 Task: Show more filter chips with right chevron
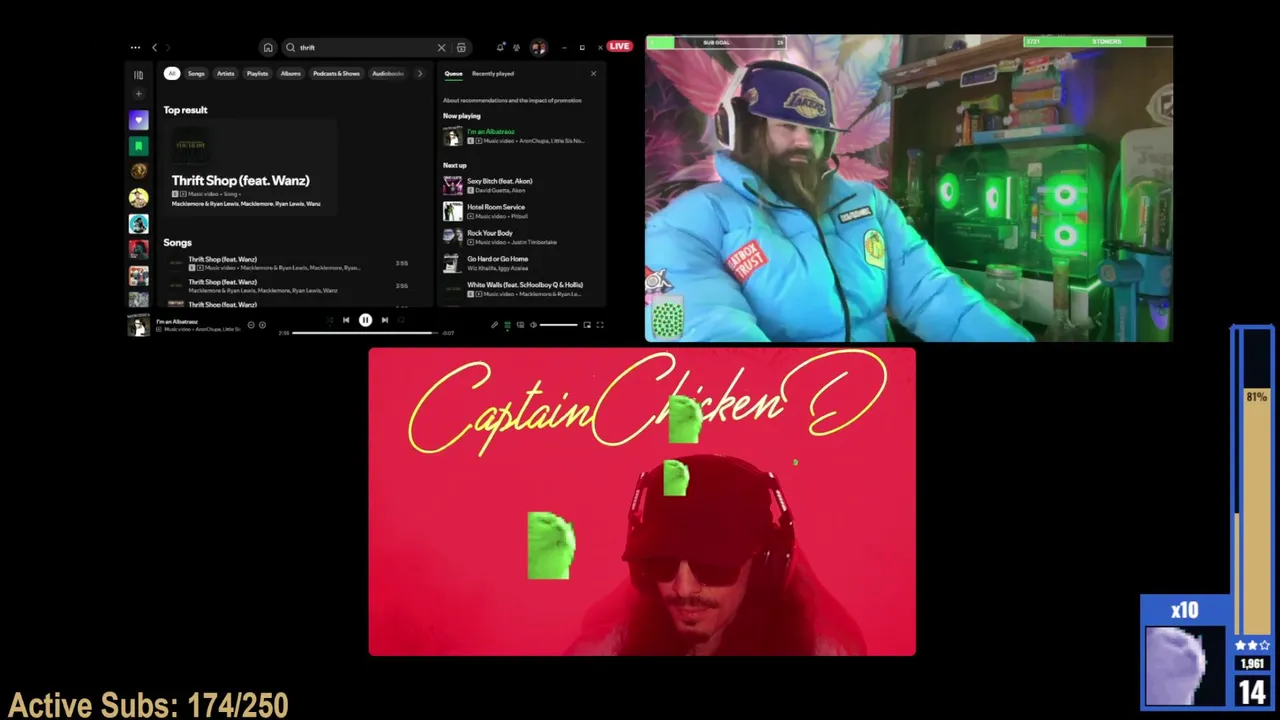tap(420, 73)
